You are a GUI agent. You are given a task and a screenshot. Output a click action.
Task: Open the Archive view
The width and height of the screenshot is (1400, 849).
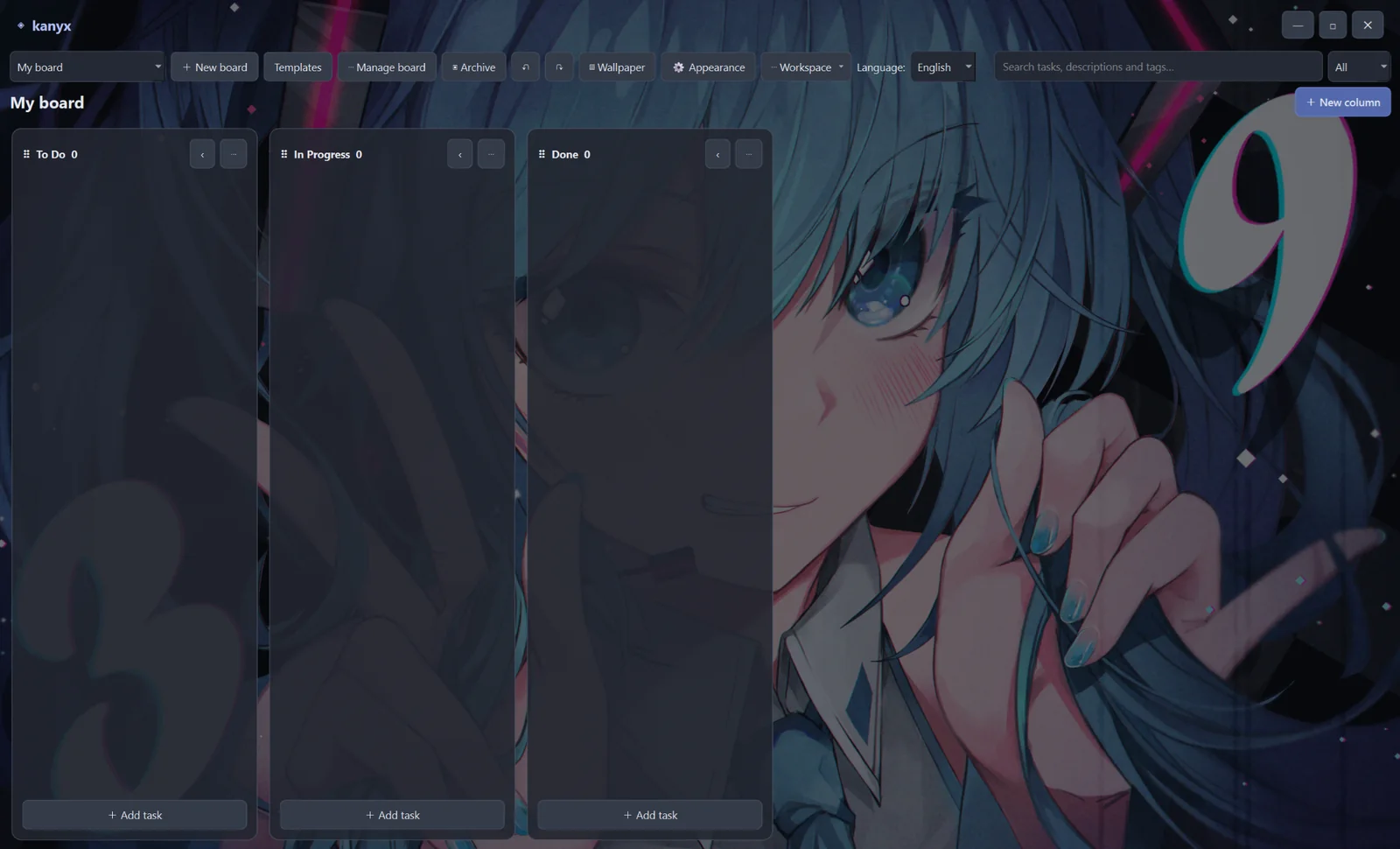click(473, 67)
